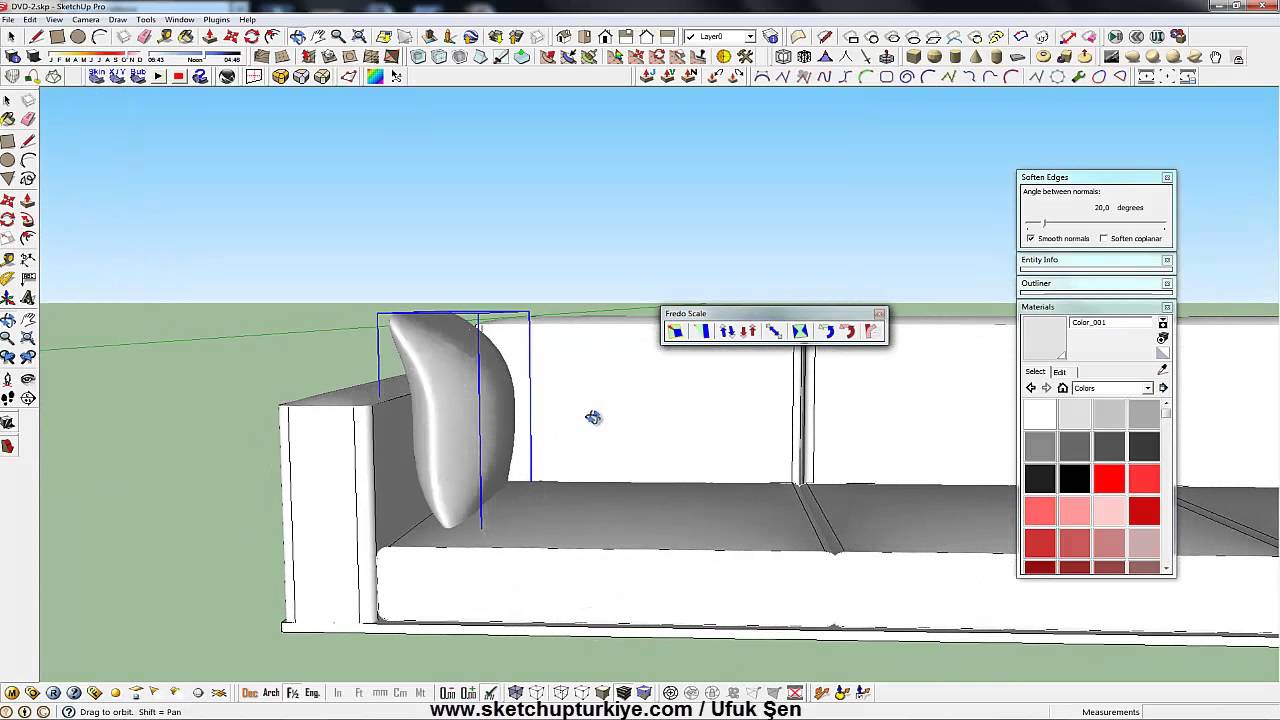Select the Paint Bucket tool in top toolbar
This screenshot has width=1280, height=720.
(x=186, y=37)
